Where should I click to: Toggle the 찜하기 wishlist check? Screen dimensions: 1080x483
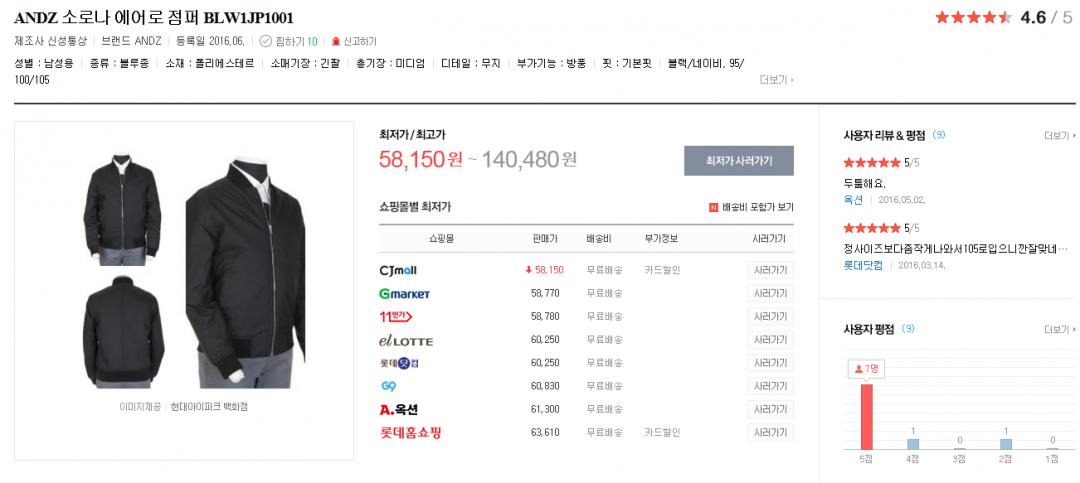[265, 41]
